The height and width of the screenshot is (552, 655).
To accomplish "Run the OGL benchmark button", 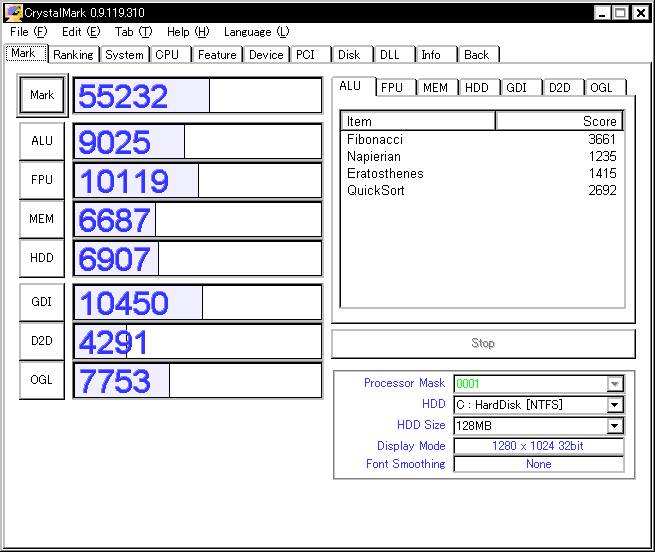I will 42,379.
